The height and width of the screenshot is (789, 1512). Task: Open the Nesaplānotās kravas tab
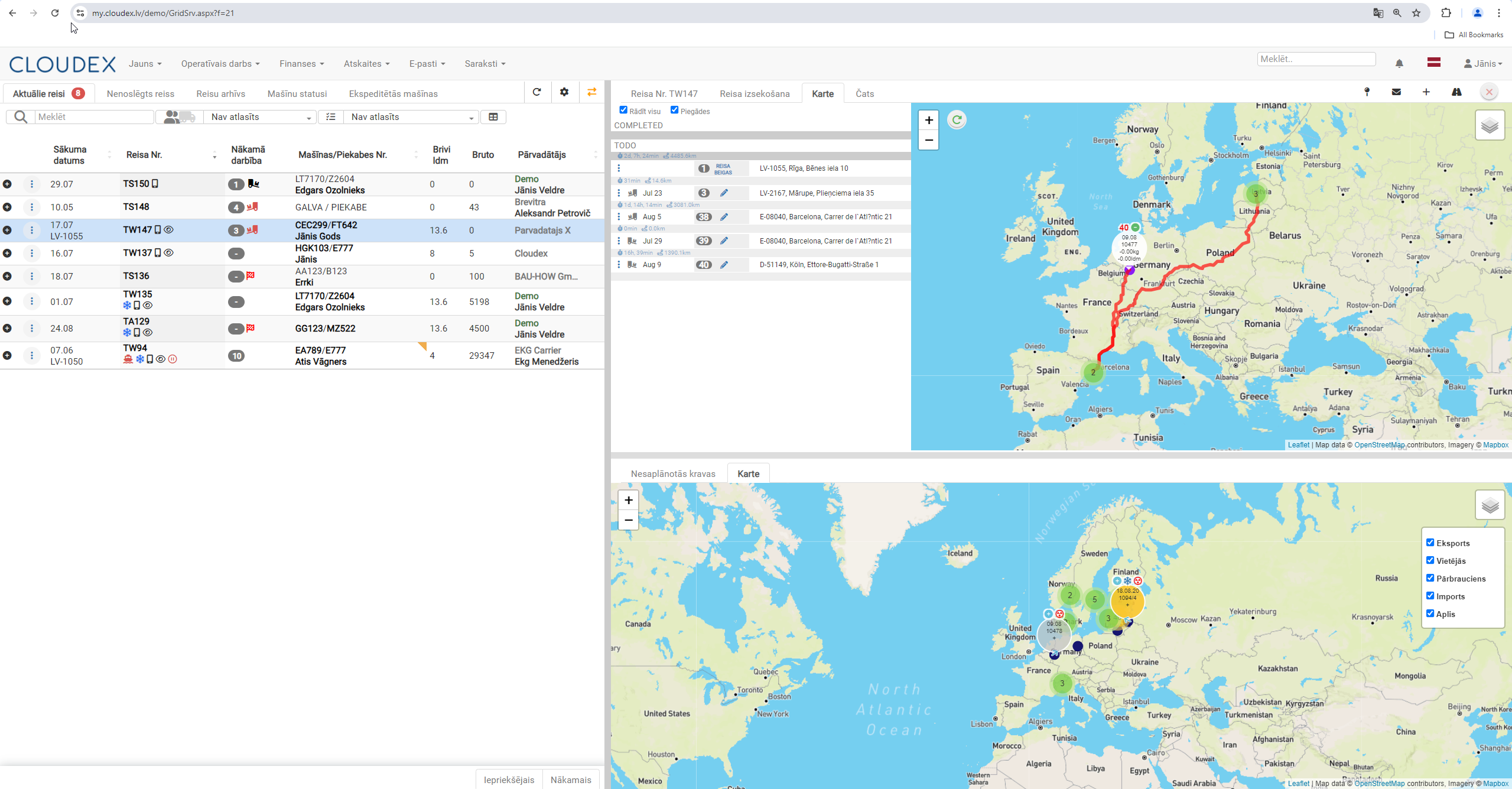pyautogui.click(x=673, y=474)
